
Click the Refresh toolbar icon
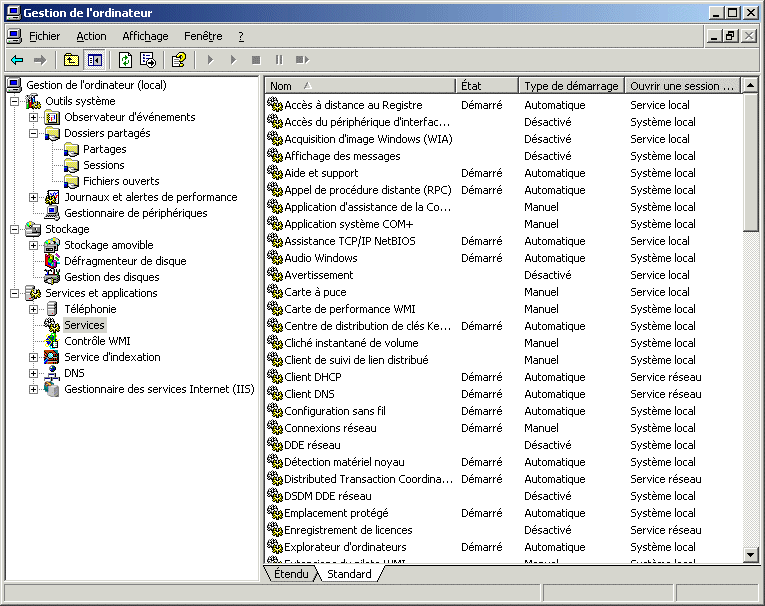125,60
